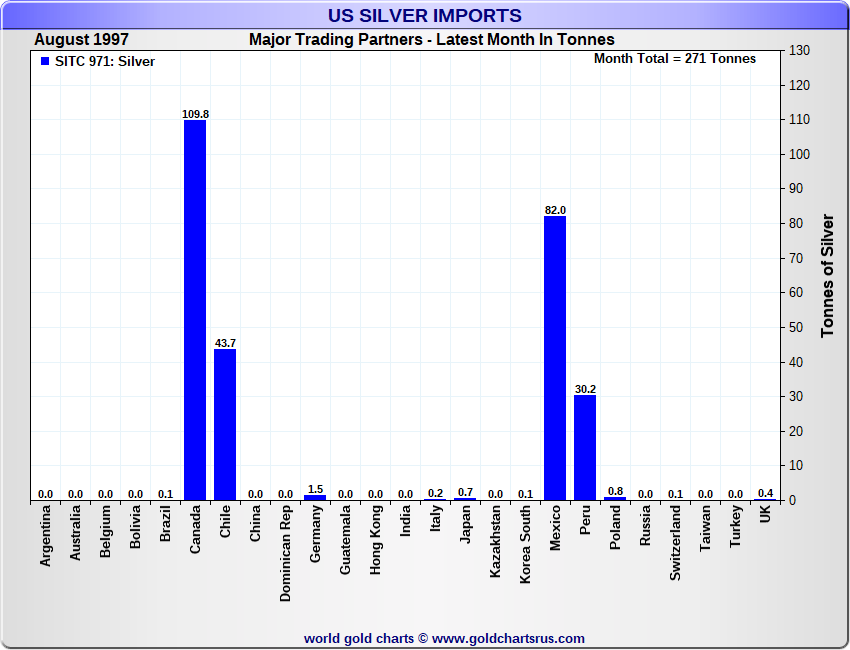Viewport: 850px width, 650px height.
Task: Click the August 1997 date label
Action: tap(81, 40)
